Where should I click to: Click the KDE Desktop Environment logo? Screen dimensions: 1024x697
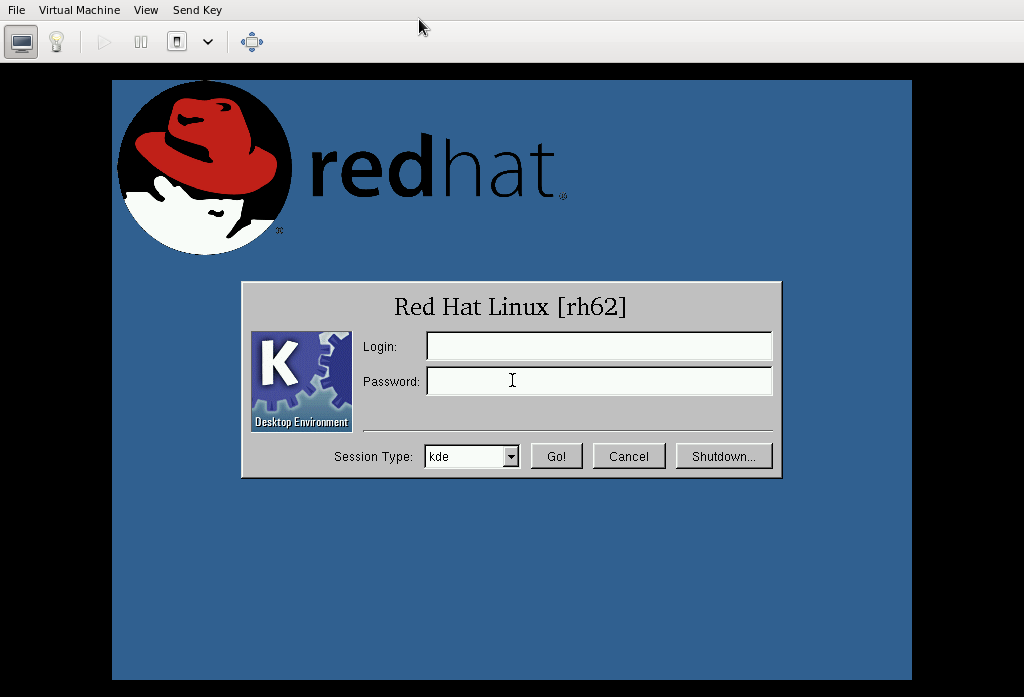coord(301,381)
